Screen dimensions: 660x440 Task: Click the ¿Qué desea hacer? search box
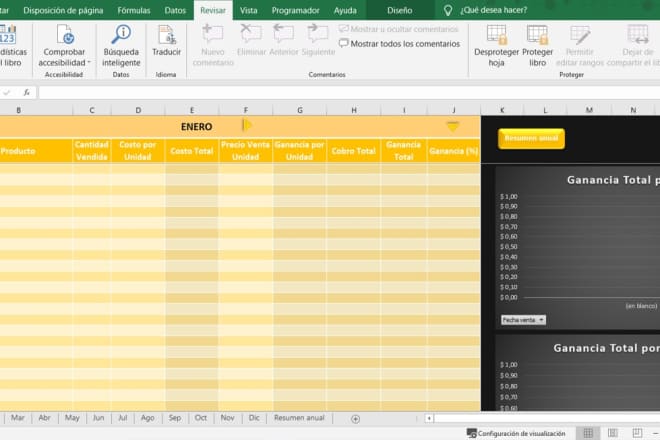(493, 11)
